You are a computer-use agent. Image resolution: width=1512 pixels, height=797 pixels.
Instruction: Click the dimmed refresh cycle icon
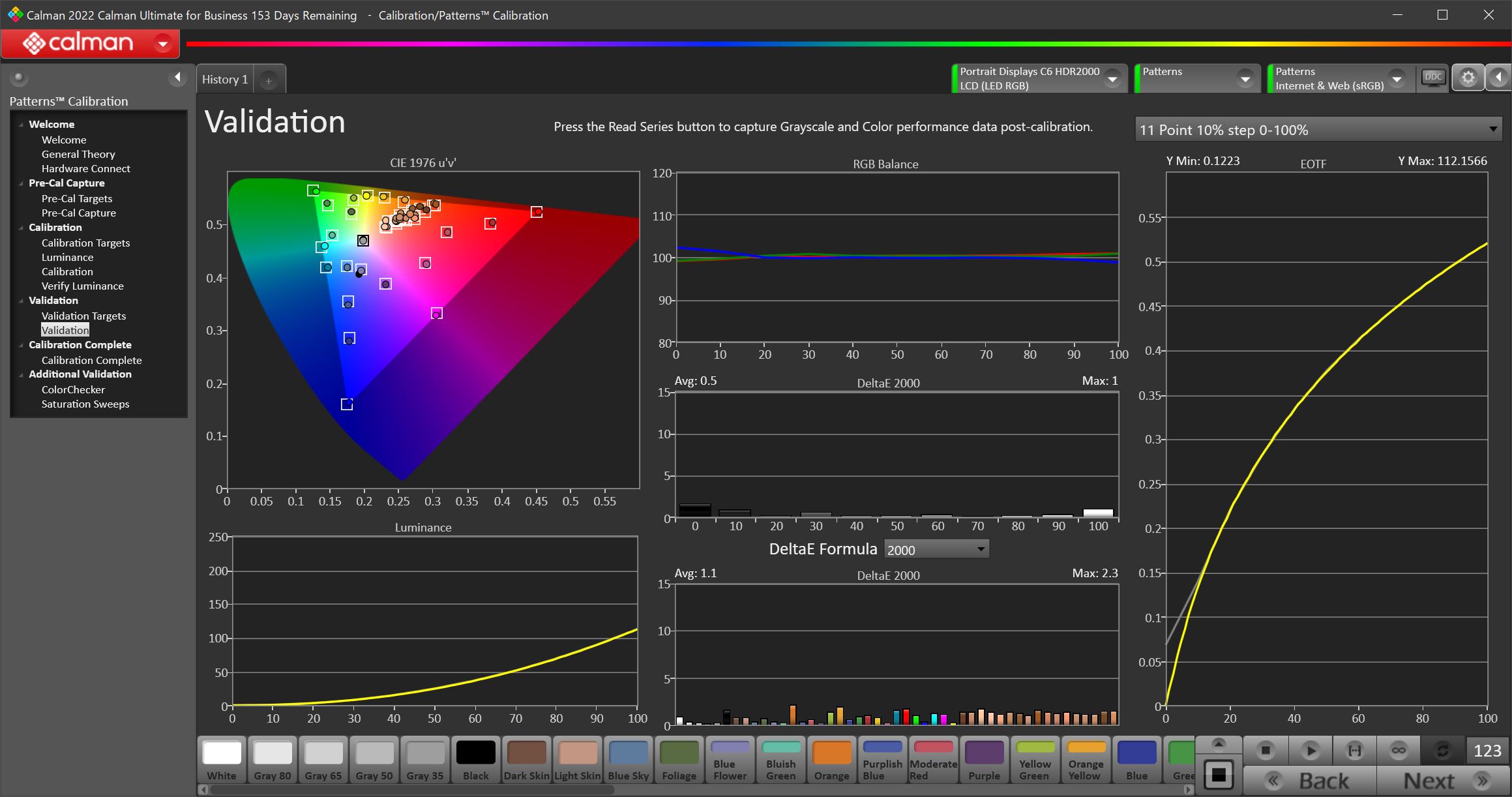[x=1442, y=751]
